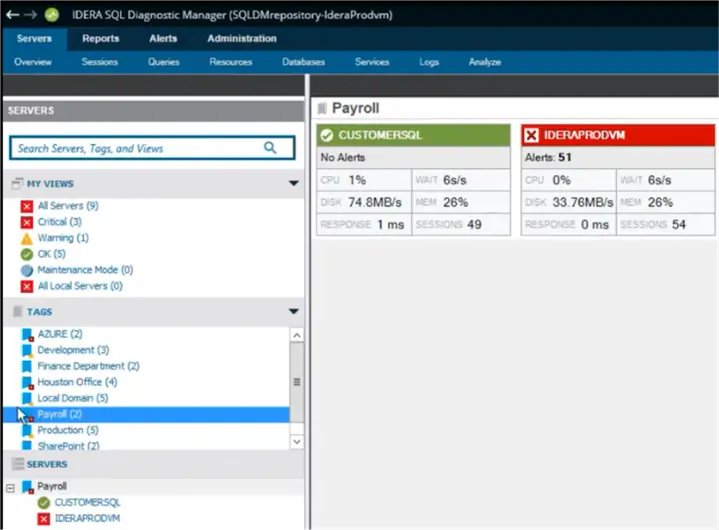Click the tags list scroll down arrow
719x530 pixels.
tap(297, 442)
